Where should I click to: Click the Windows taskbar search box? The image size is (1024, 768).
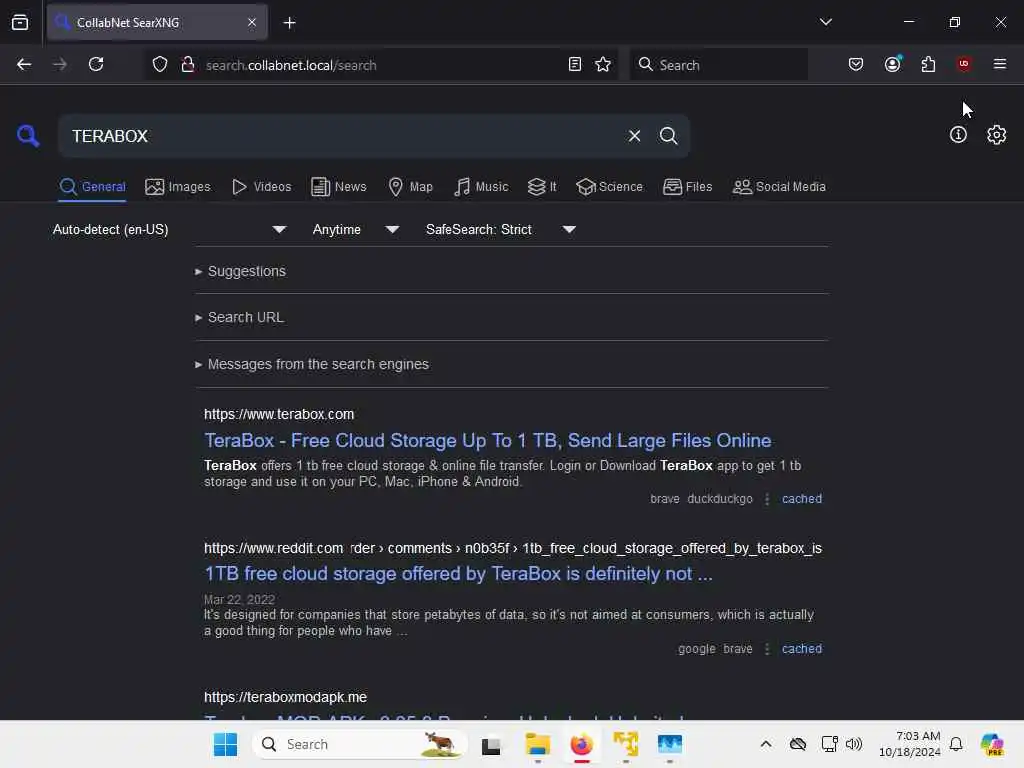pos(360,744)
